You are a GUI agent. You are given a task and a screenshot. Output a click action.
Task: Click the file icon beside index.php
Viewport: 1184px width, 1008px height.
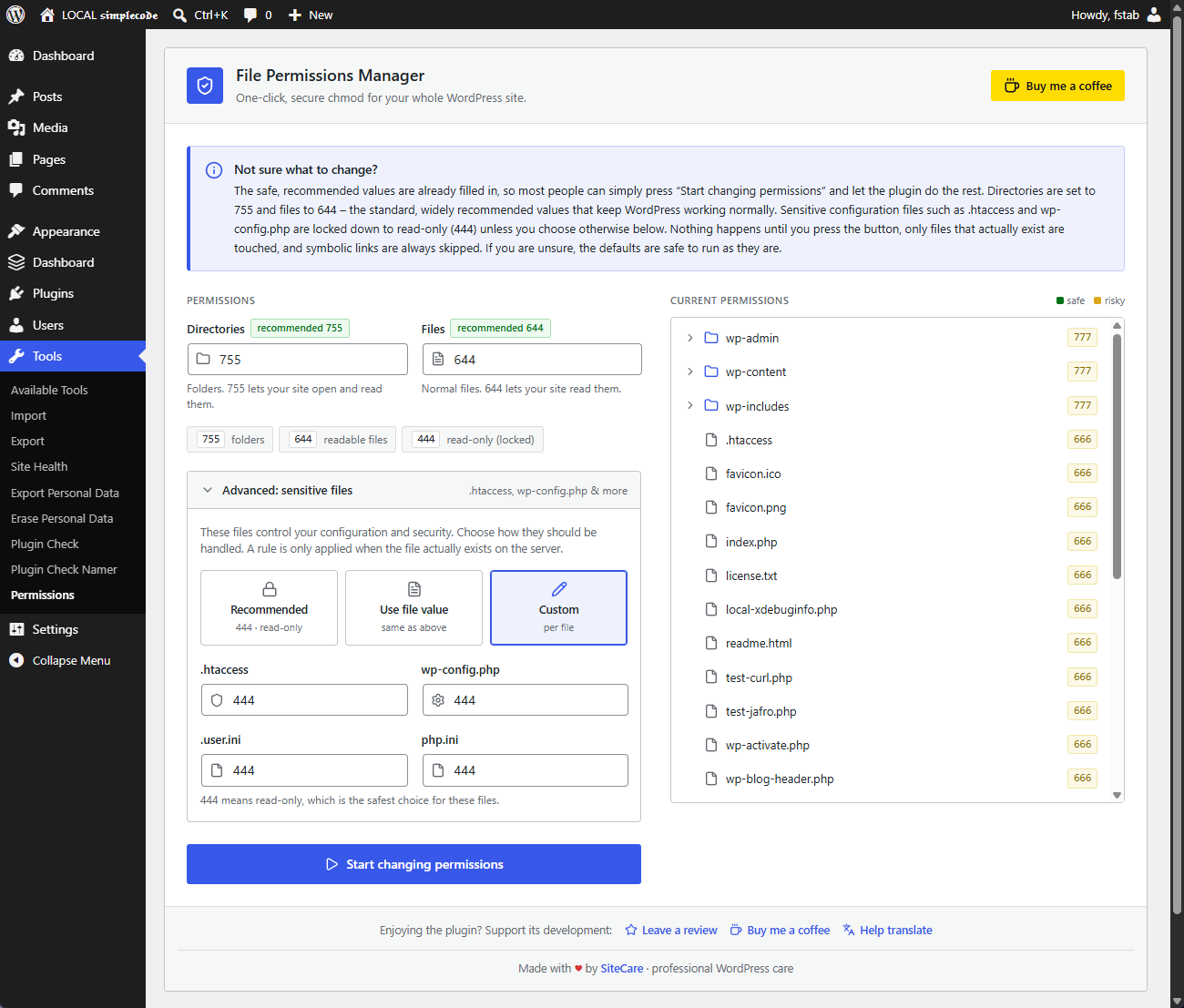pos(711,541)
